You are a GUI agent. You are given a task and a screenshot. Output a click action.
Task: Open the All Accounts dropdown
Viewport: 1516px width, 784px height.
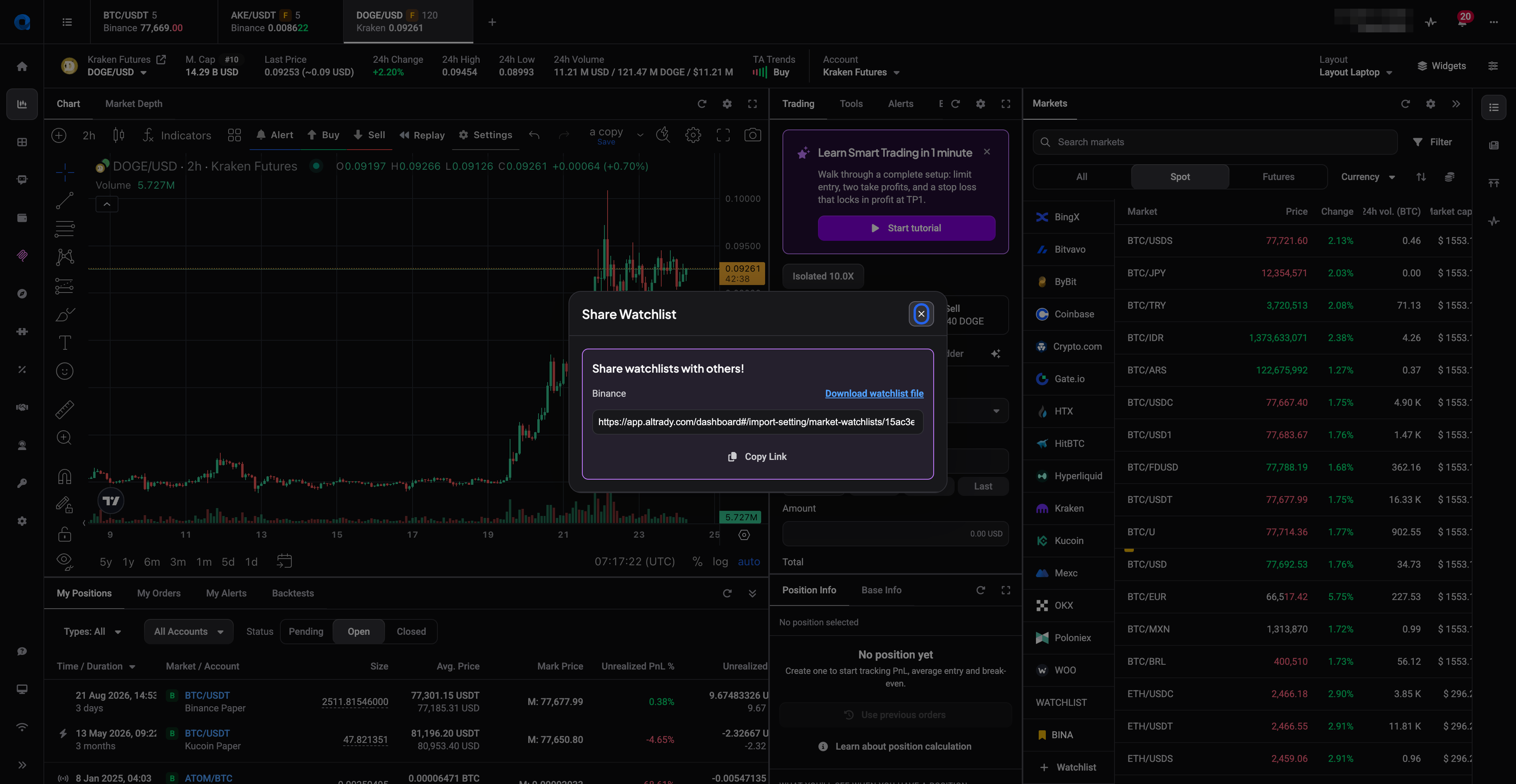pyautogui.click(x=188, y=632)
